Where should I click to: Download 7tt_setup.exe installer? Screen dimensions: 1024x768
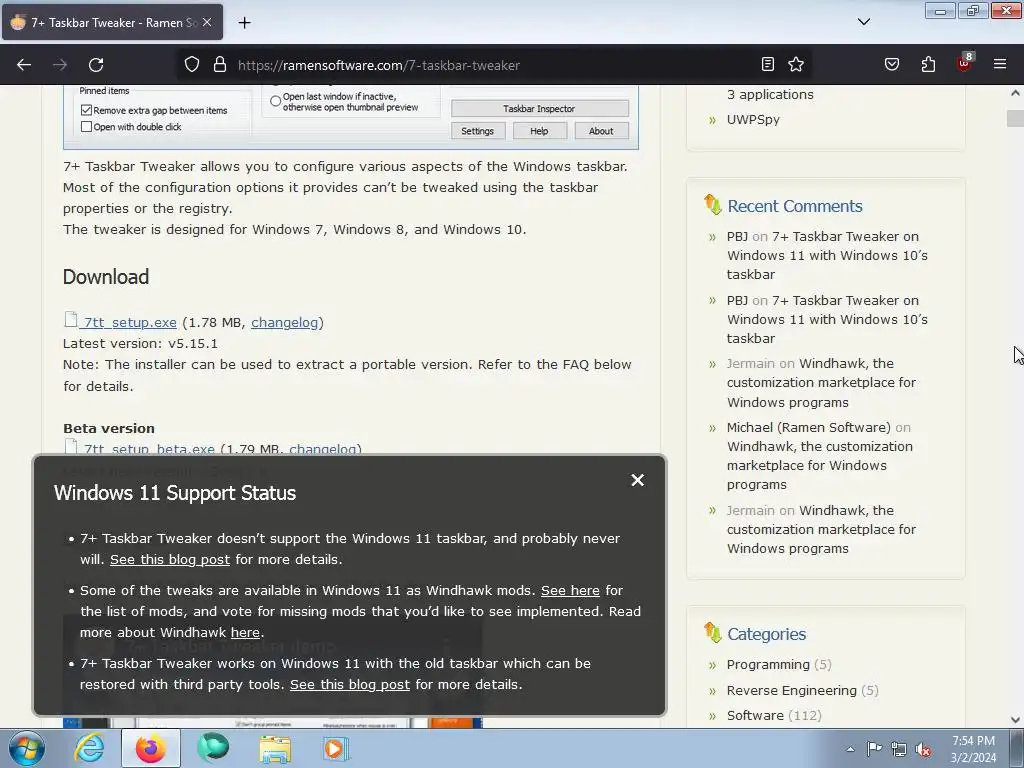(130, 323)
